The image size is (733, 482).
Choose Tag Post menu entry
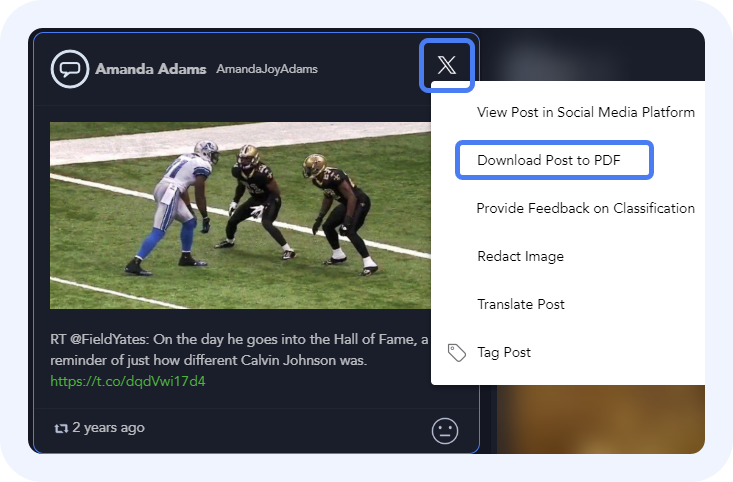504,353
